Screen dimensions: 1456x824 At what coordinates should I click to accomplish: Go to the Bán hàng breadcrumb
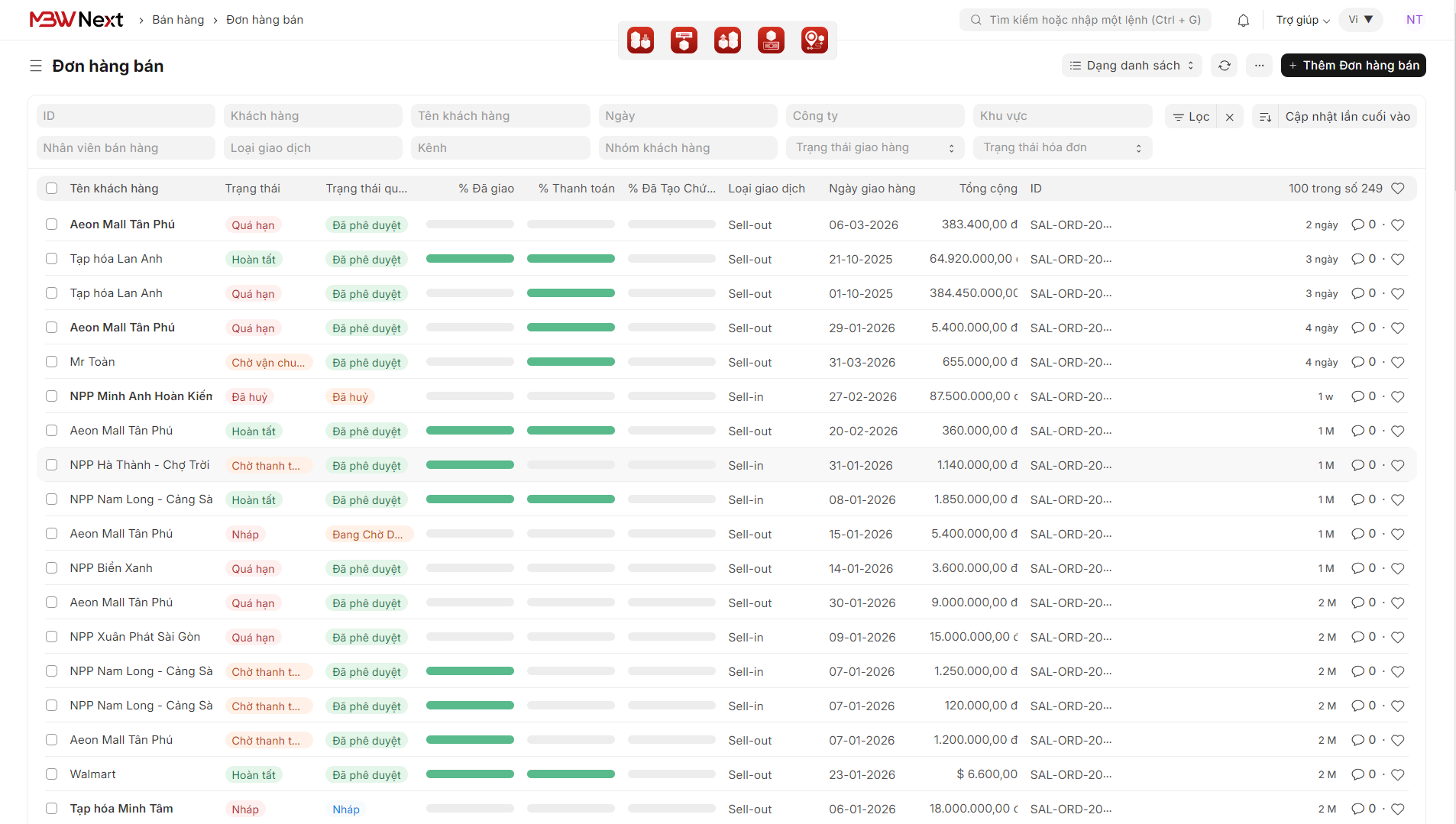pyautogui.click(x=178, y=20)
